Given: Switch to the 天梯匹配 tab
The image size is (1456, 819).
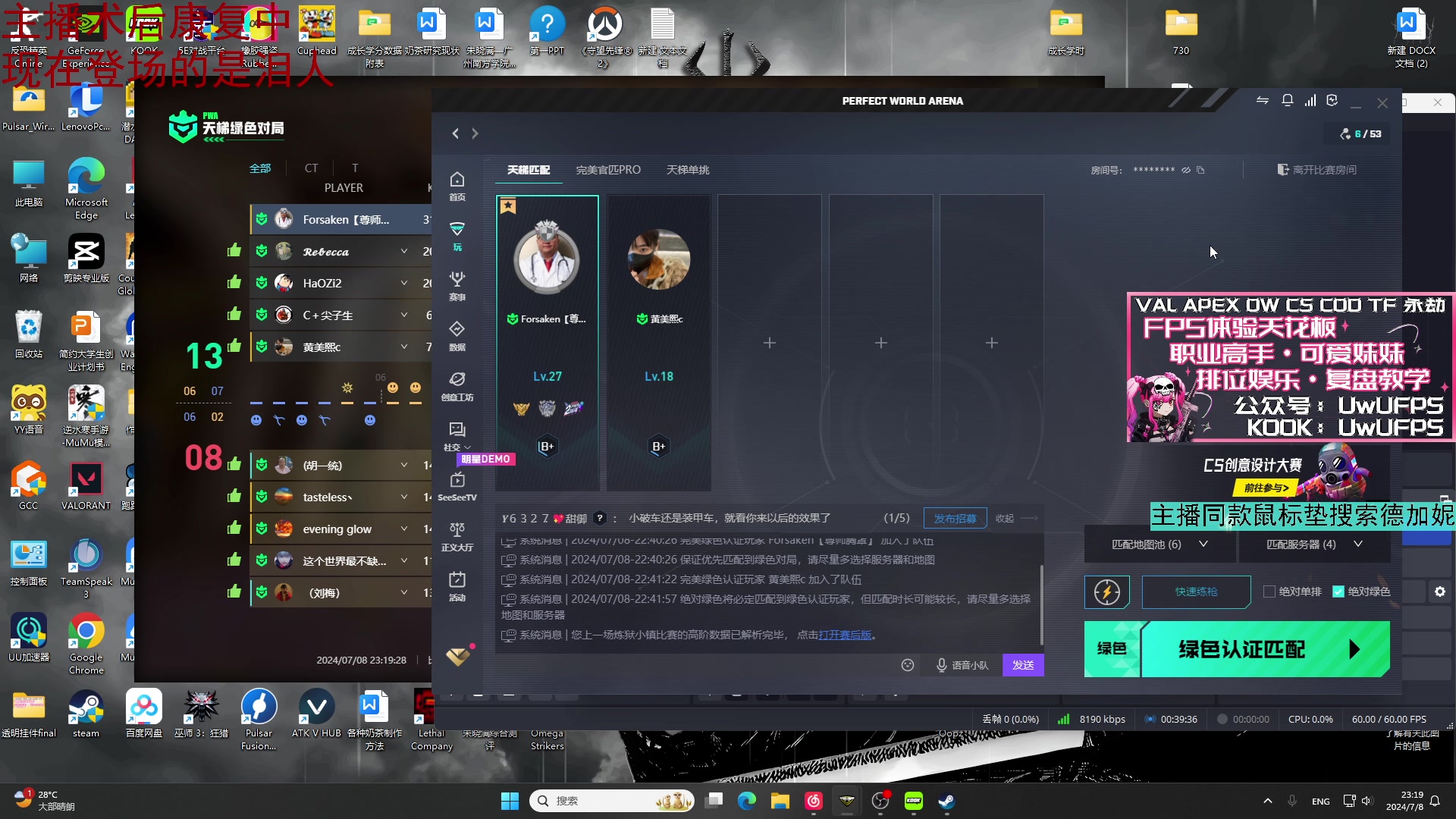Looking at the screenshot, I should click(x=529, y=170).
